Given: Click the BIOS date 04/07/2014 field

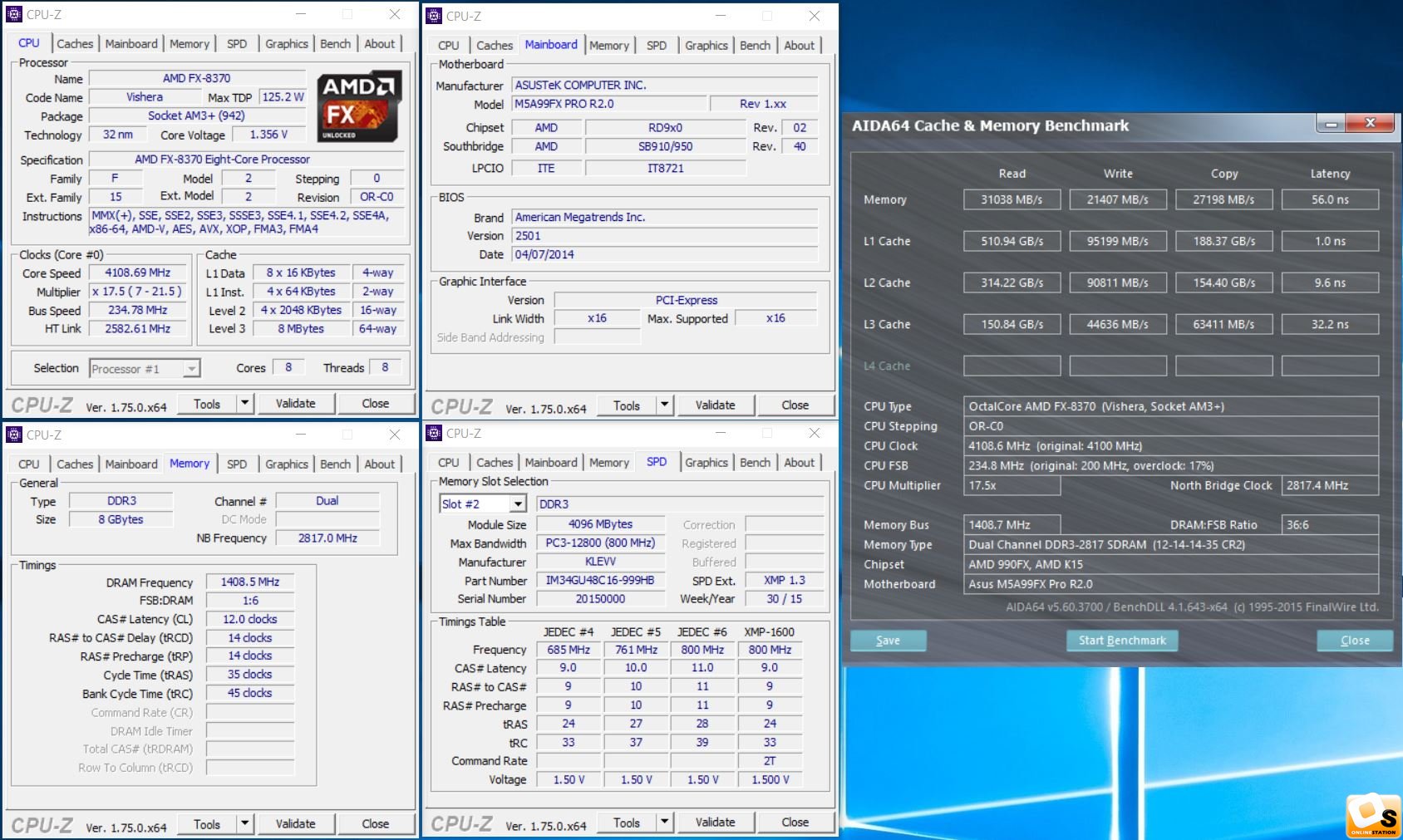Looking at the screenshot, I should click(665, 254).
